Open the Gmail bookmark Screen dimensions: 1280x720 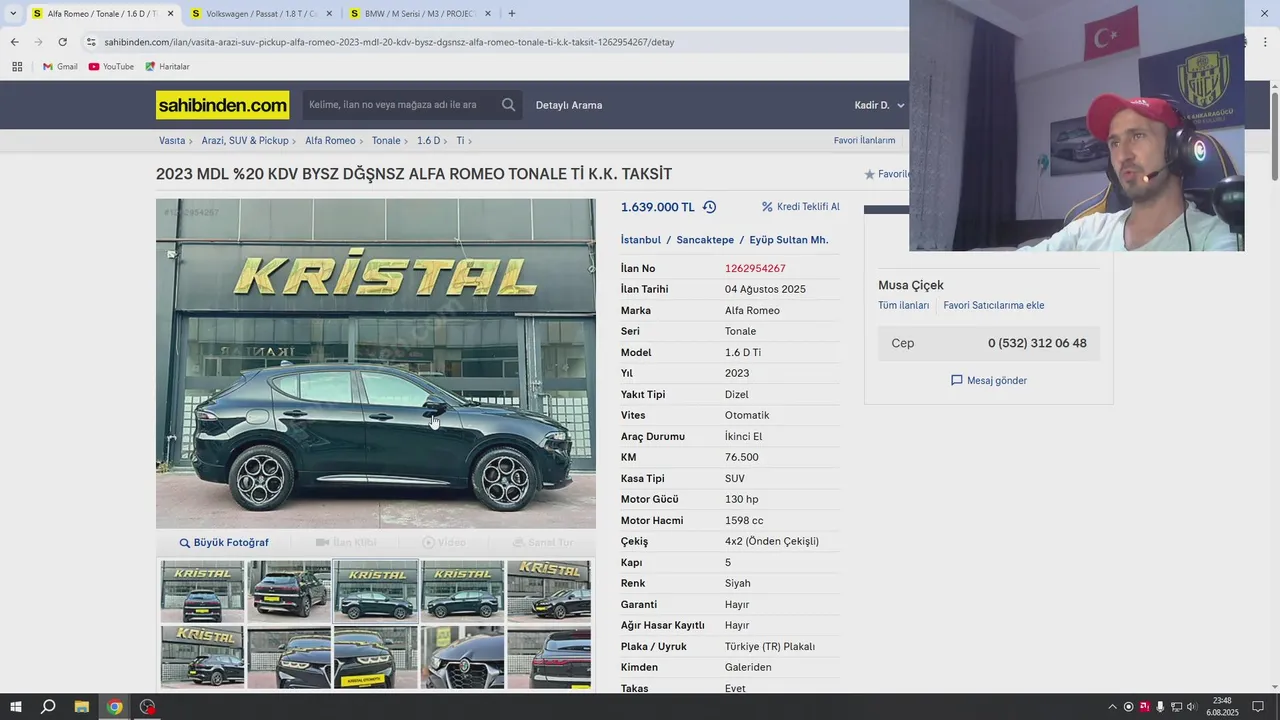(x=60, y=67)
